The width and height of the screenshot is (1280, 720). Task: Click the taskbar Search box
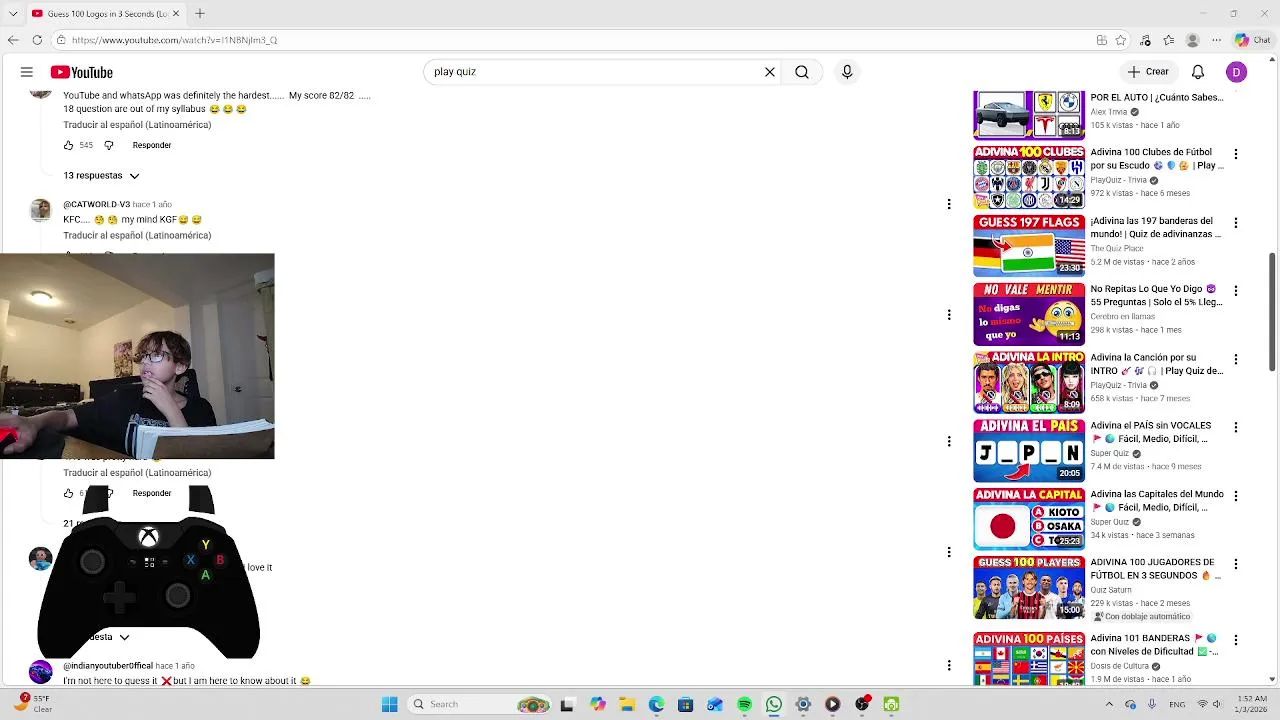tap(480, 704)
